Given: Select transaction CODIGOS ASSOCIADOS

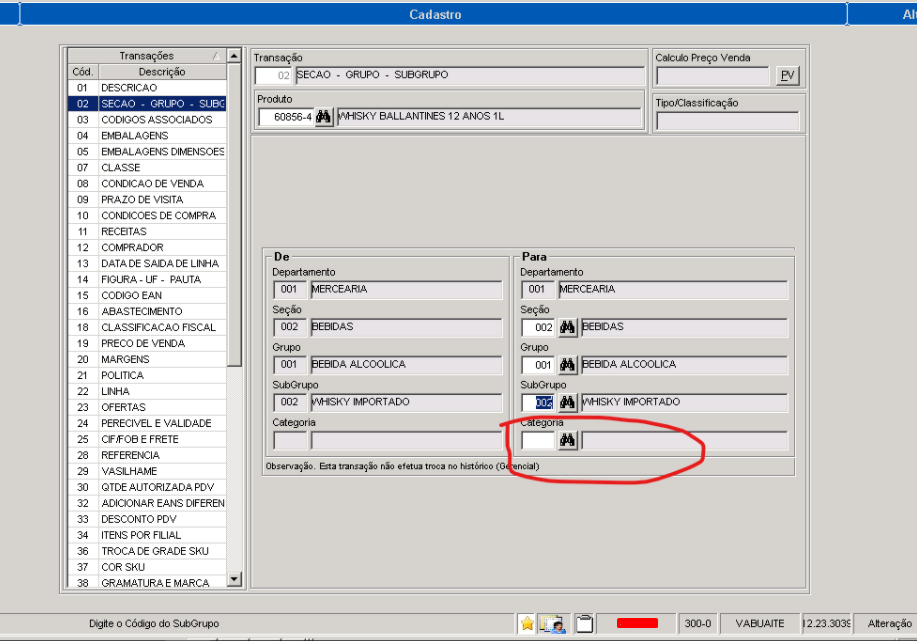Looking at the screenshot, I should click(147, 119).
